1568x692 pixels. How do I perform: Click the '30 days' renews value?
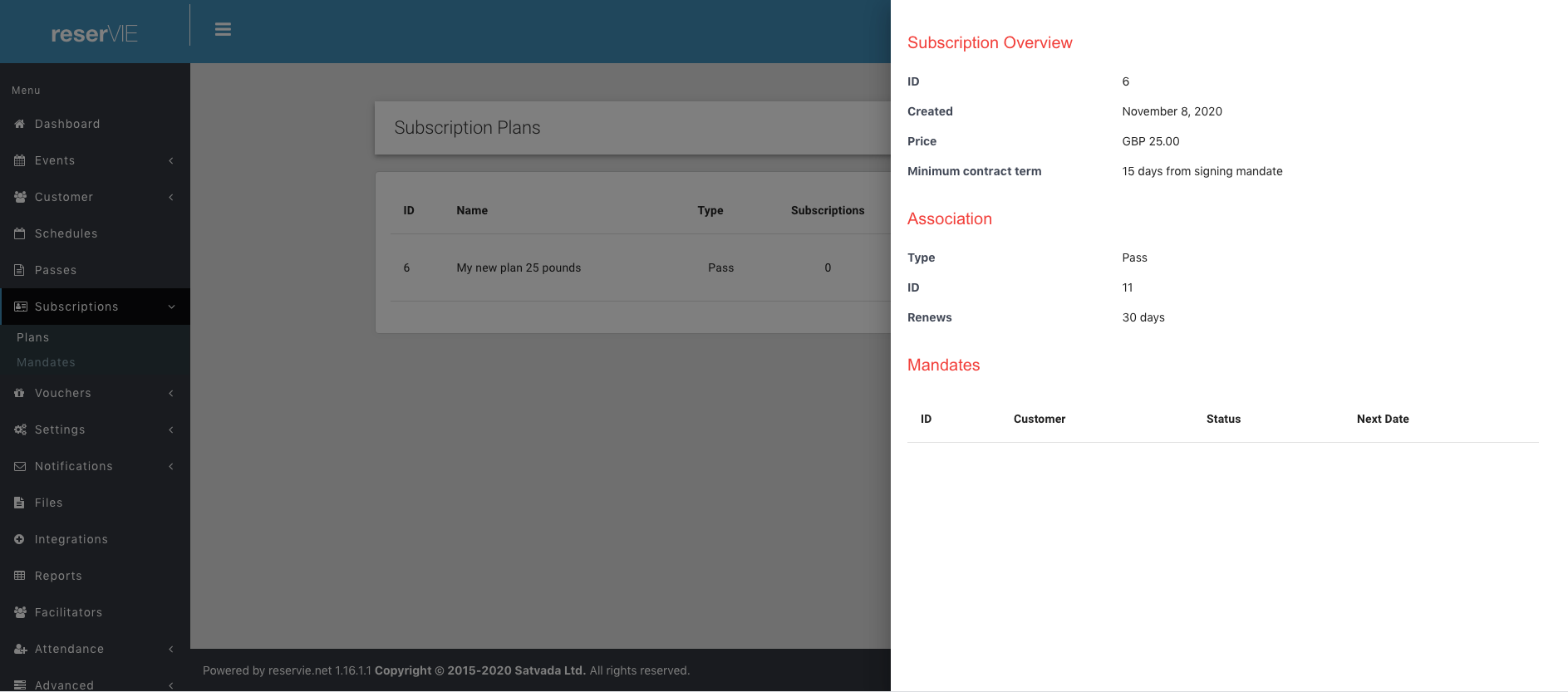[1143, 317]
